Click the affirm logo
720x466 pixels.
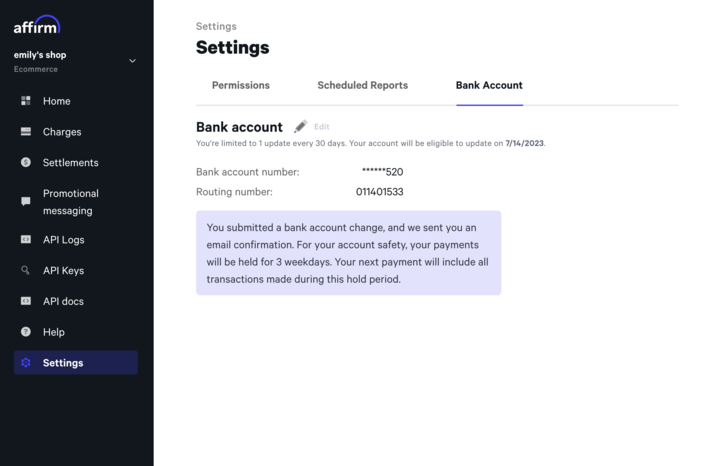coord(37,25)
